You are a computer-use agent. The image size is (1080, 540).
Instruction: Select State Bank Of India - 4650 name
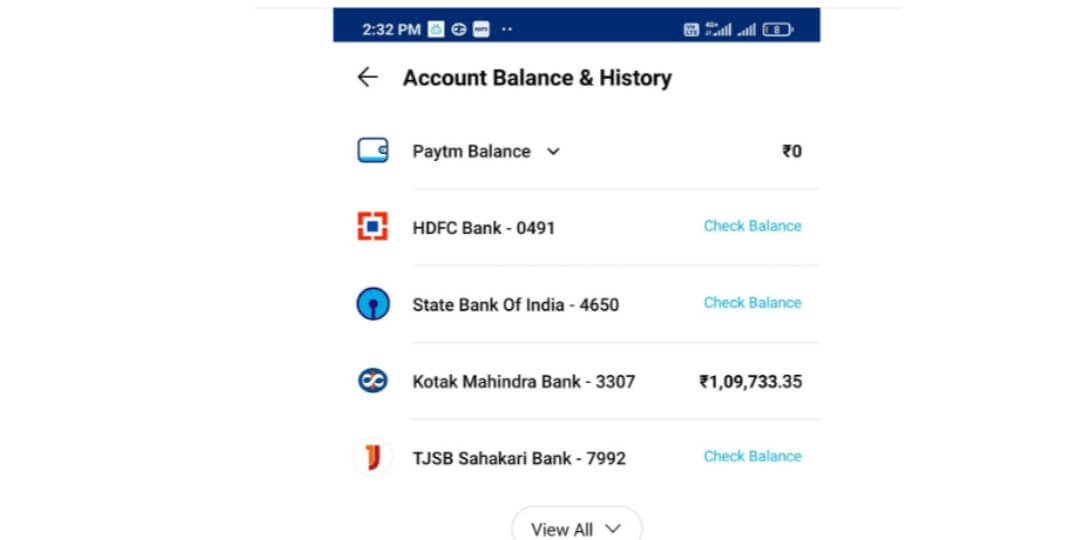tap(515, 305)
